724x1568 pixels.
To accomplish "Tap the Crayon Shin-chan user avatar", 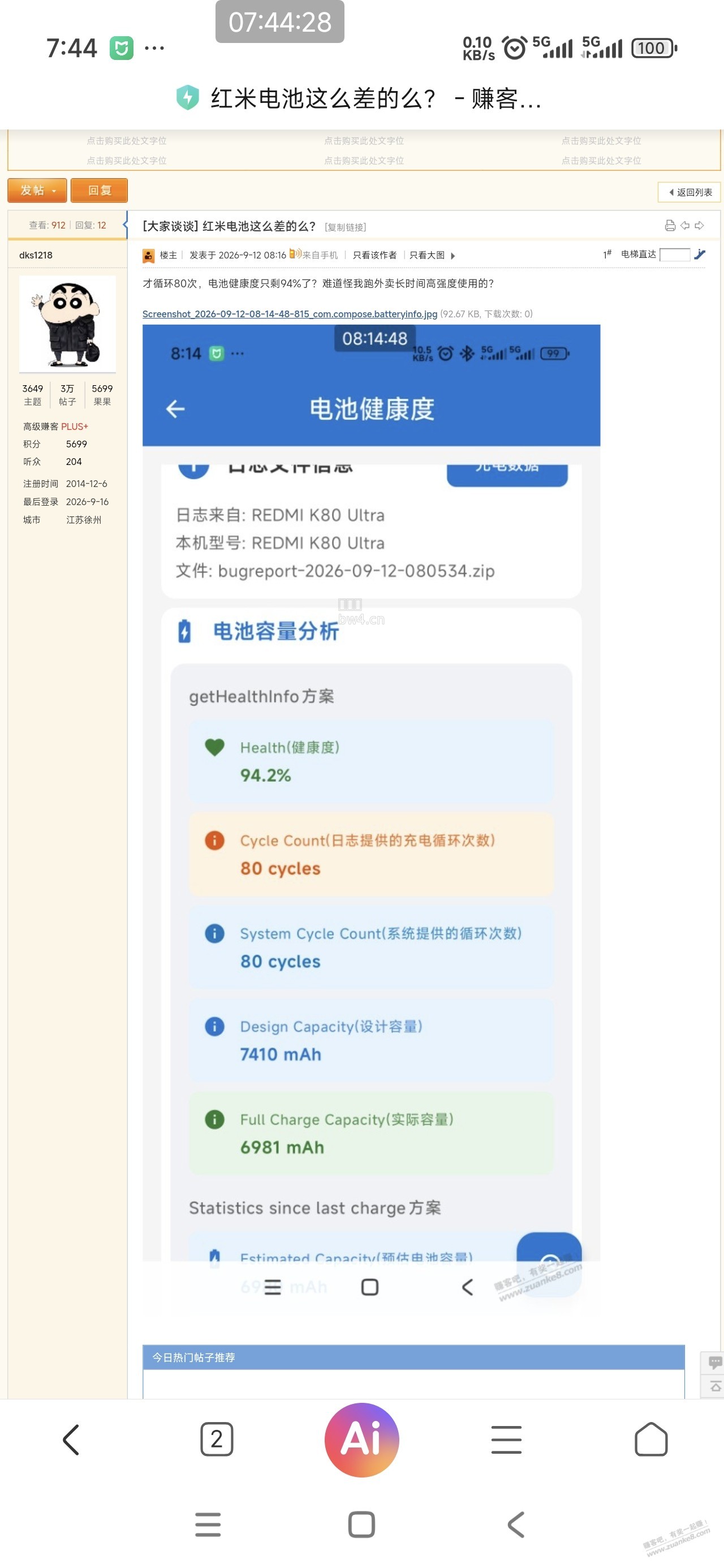I will point(67,324).
